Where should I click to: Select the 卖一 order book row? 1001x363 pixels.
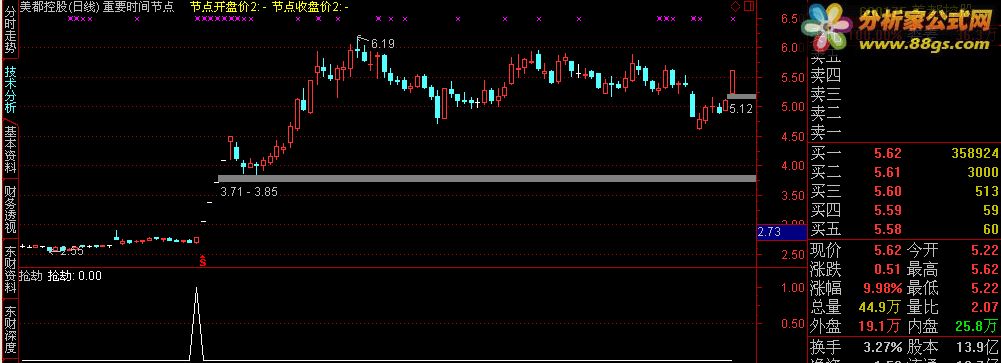coord(826,133)
